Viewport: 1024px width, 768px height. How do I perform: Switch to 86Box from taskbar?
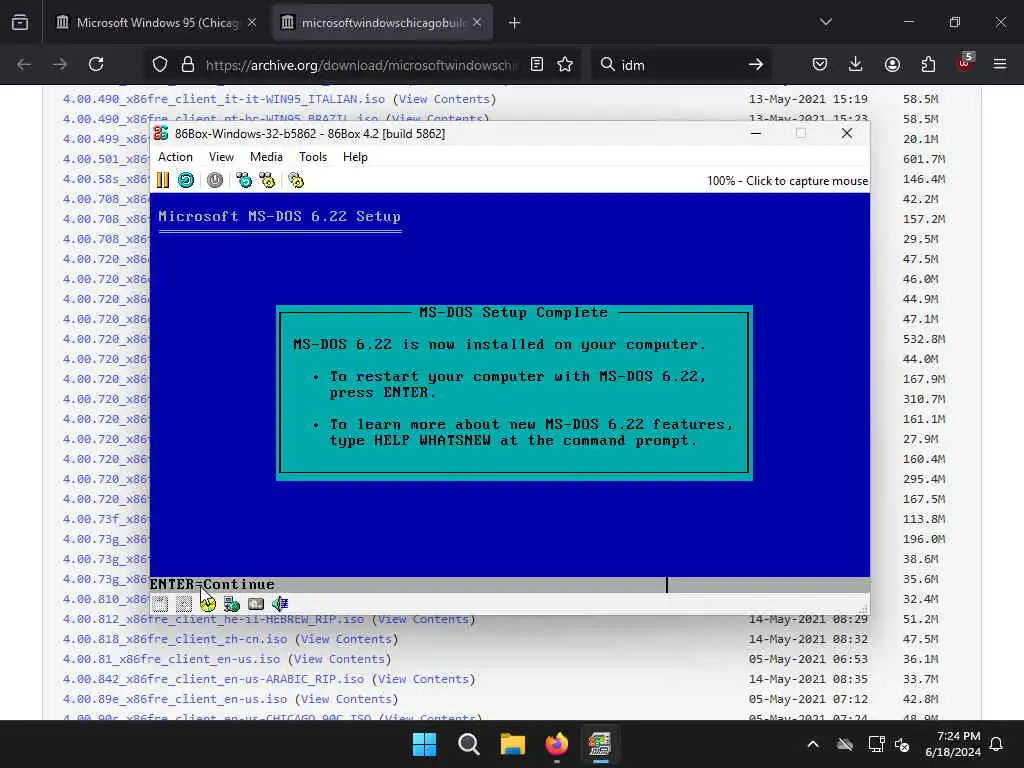(600, 744)
